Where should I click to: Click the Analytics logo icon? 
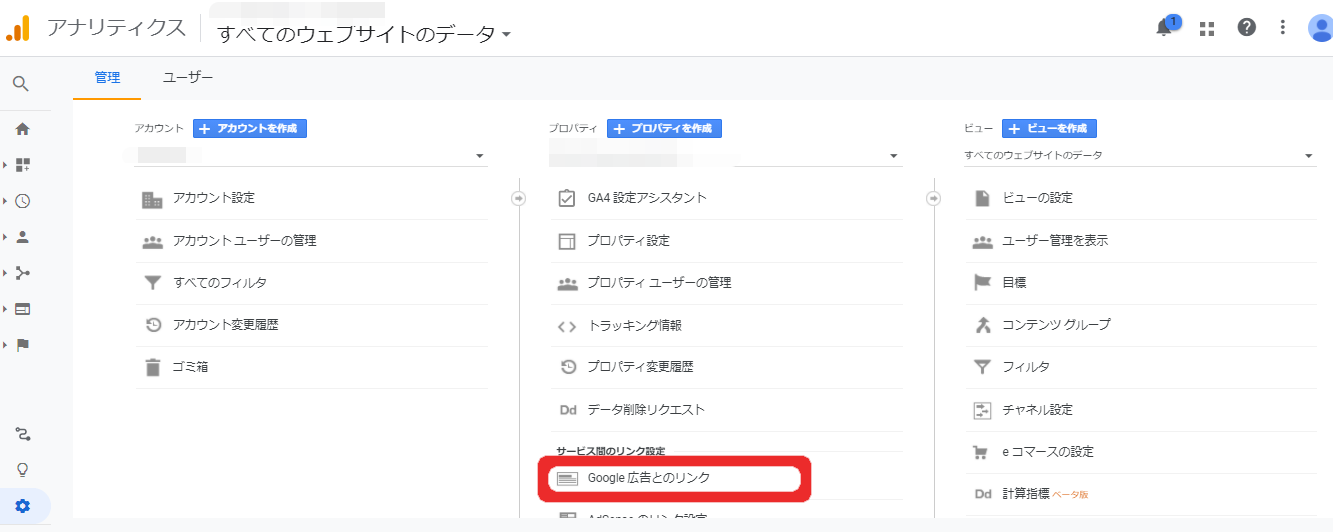click(18, 29)
